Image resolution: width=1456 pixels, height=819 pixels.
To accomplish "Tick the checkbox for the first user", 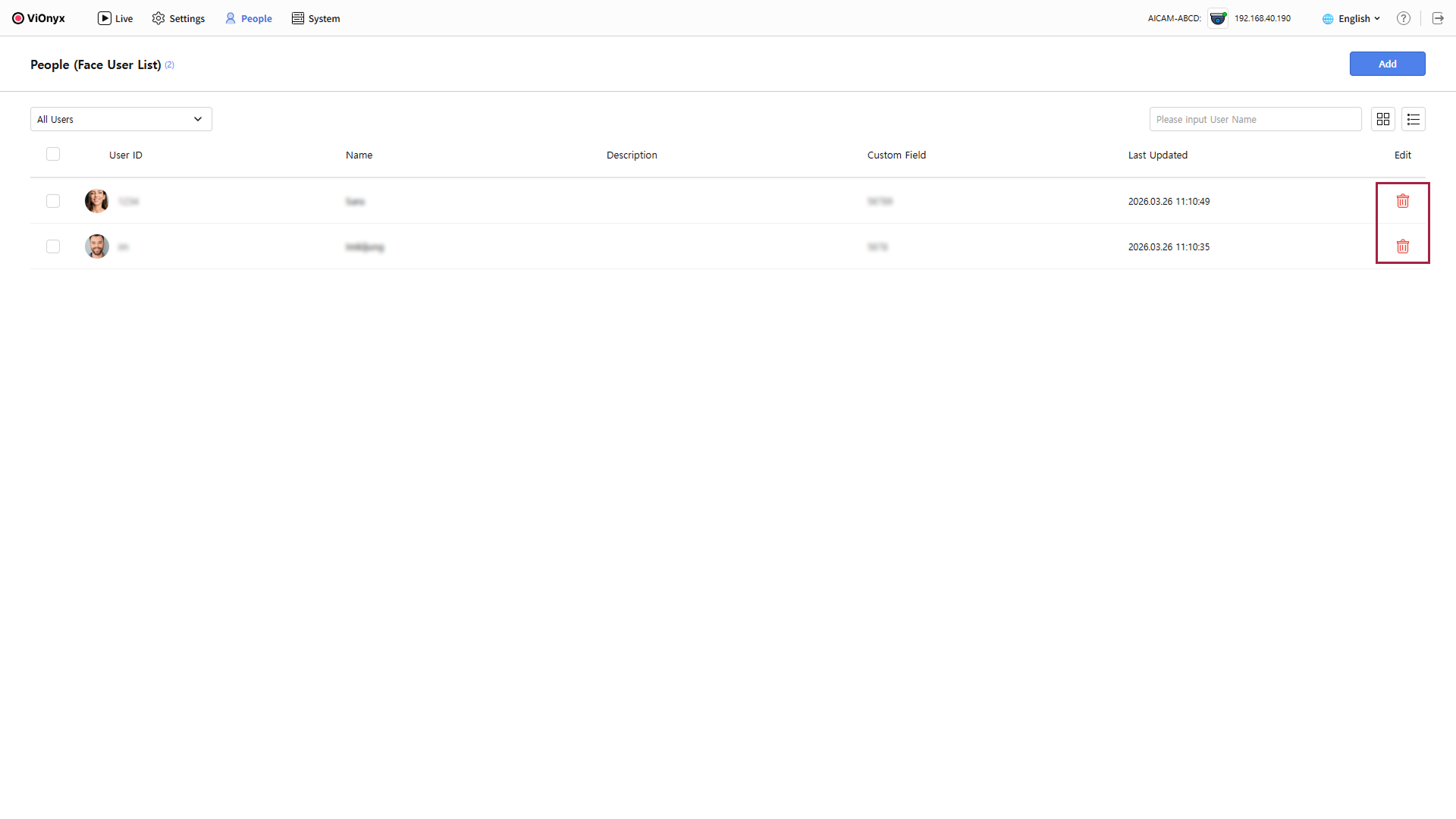I will (x=53, y=201).
